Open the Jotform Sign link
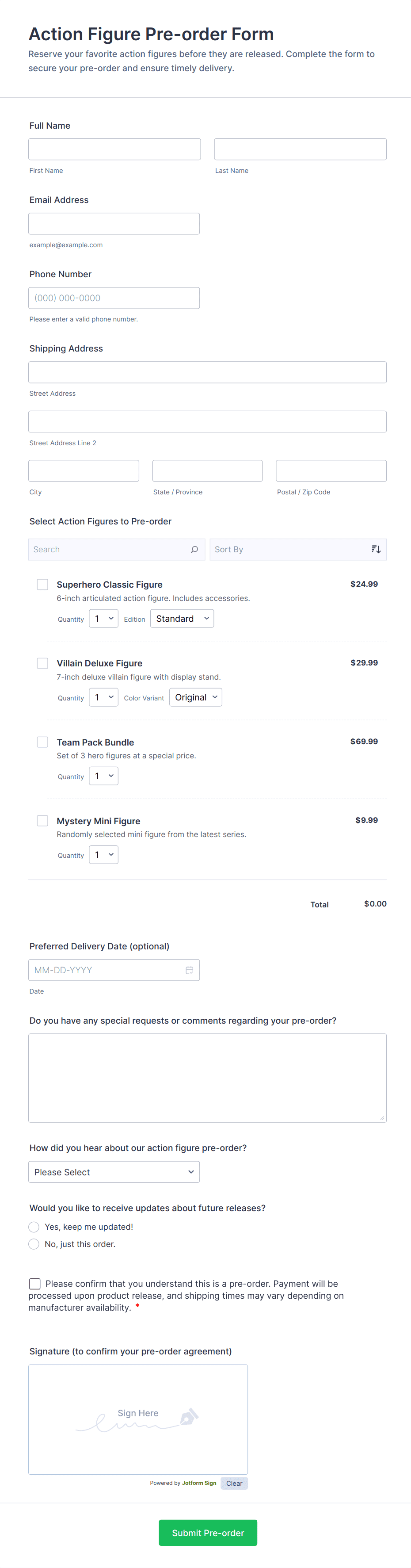Image resolution: width=411 pixels, height=1568 pixels. click(x=199, y=1483)
